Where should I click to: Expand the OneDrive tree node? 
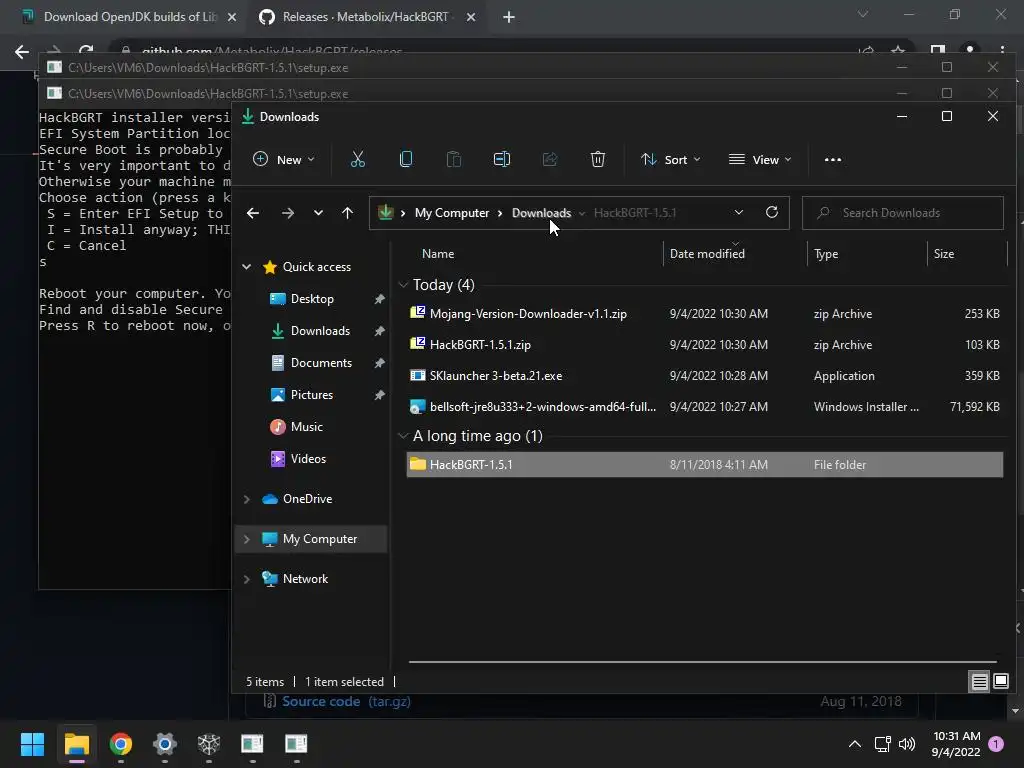pos(247,499)
